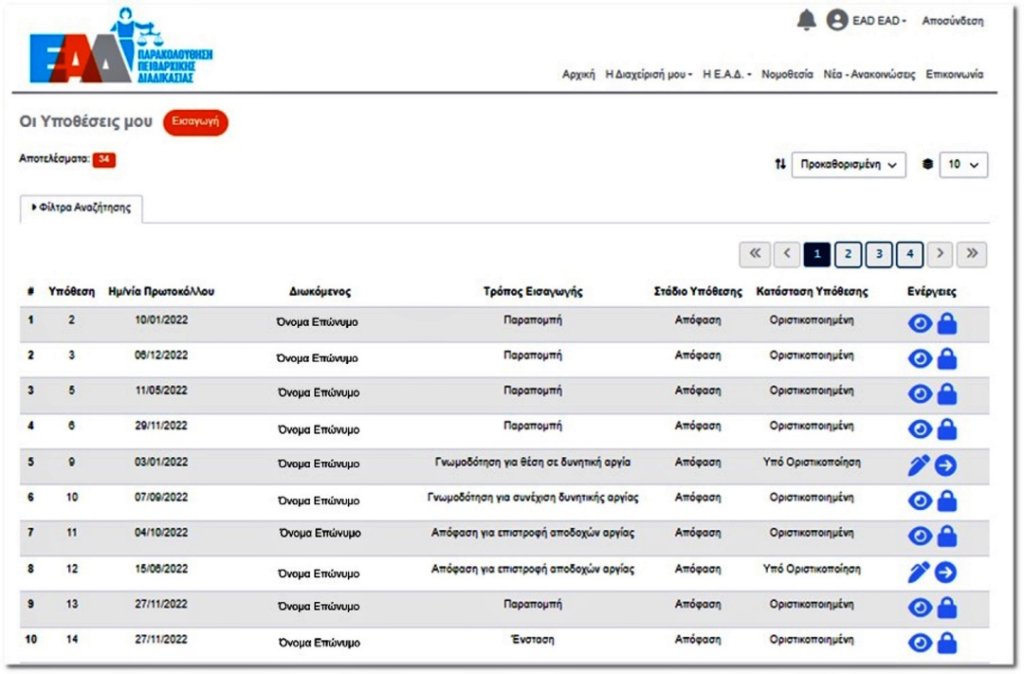Click the lock icon for case 14
This screenshot has width=1024, height=674.
pyautogui.click(x=946, y=643)
